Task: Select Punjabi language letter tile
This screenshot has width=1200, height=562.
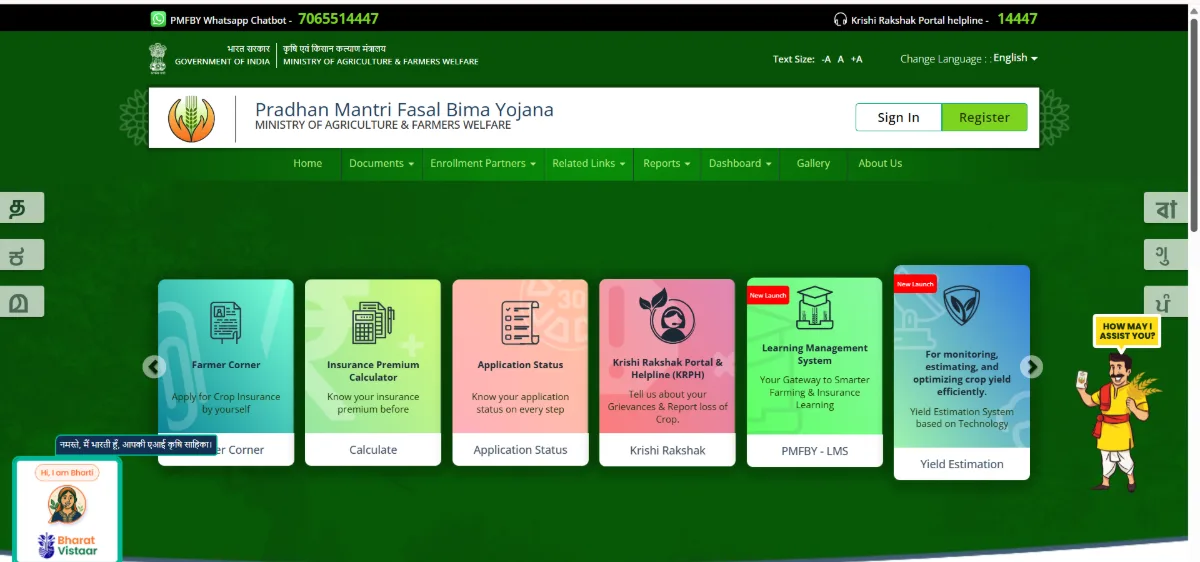Action: point(1167,301)
